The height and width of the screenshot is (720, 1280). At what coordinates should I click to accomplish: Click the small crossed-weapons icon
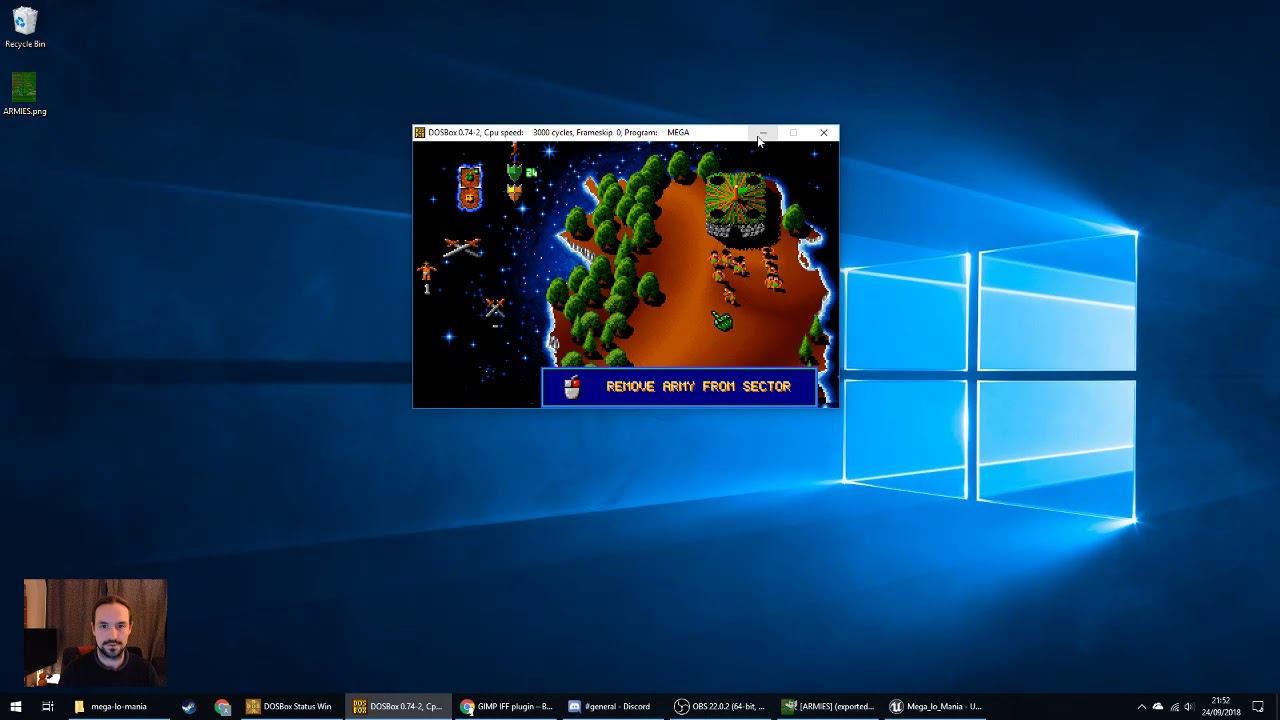click(495, 308)
